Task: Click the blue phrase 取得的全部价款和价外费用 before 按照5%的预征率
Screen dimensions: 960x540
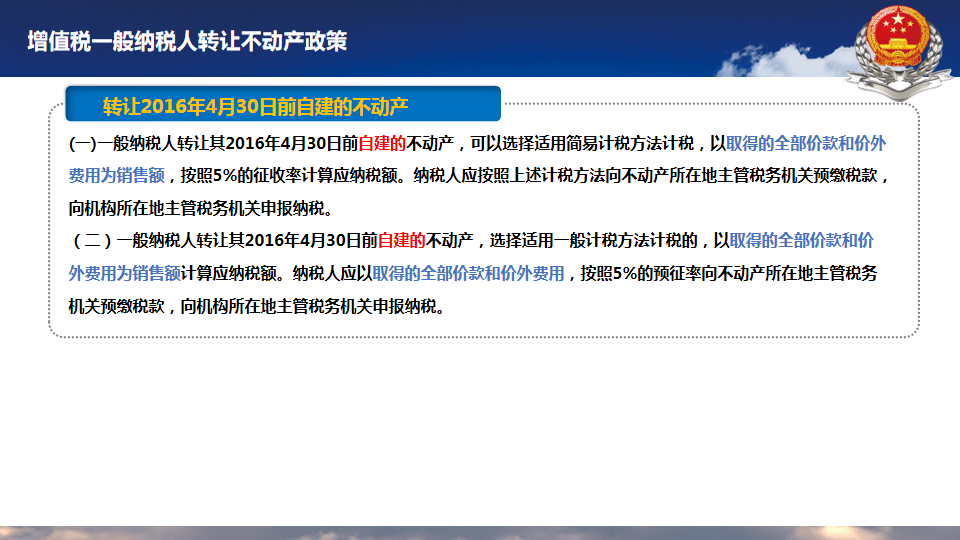Action: (x=468, y=273)
